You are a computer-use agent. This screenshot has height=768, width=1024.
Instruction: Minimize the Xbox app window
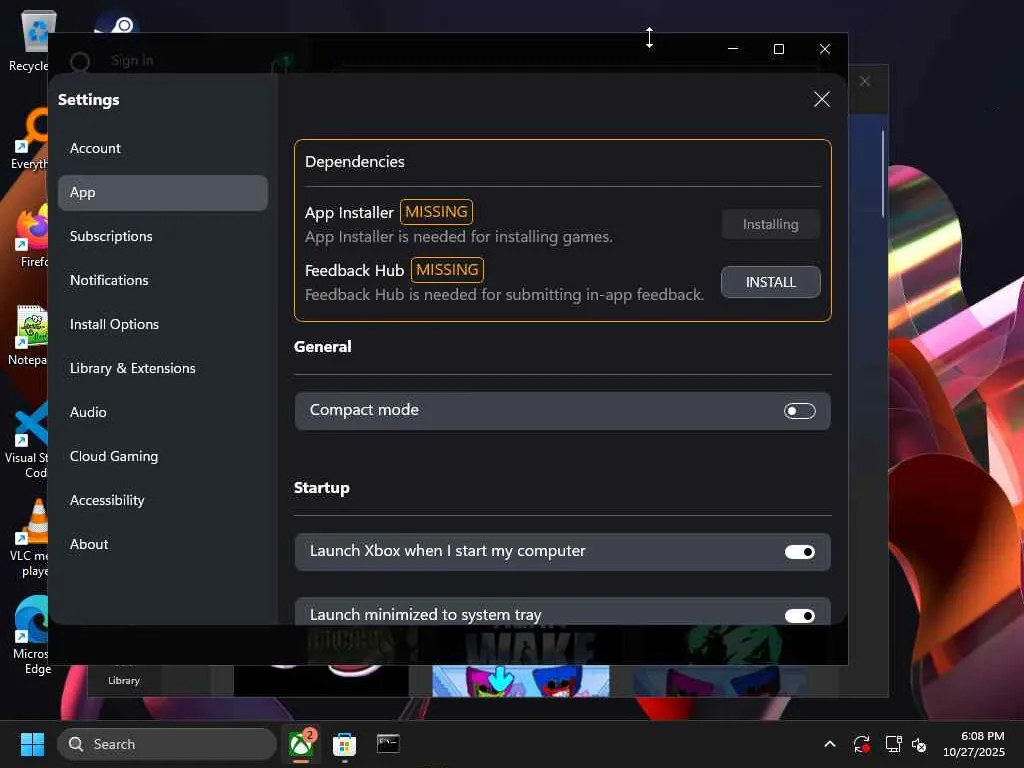[x=733, y=49]
